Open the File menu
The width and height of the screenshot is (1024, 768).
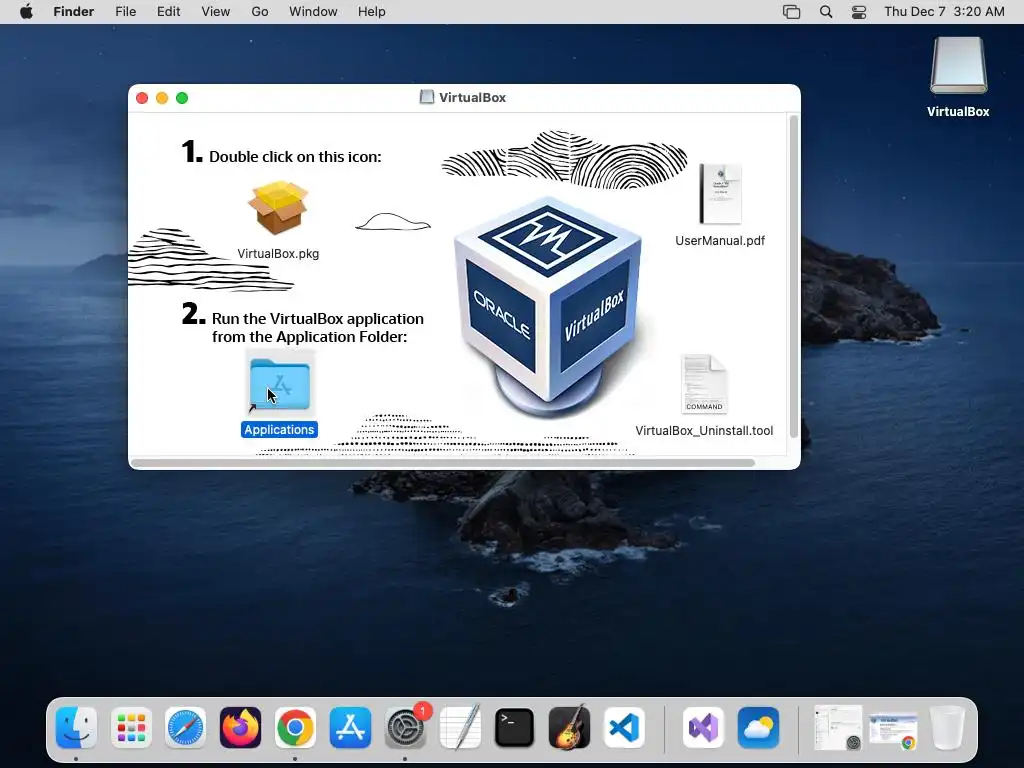(125, 12)
